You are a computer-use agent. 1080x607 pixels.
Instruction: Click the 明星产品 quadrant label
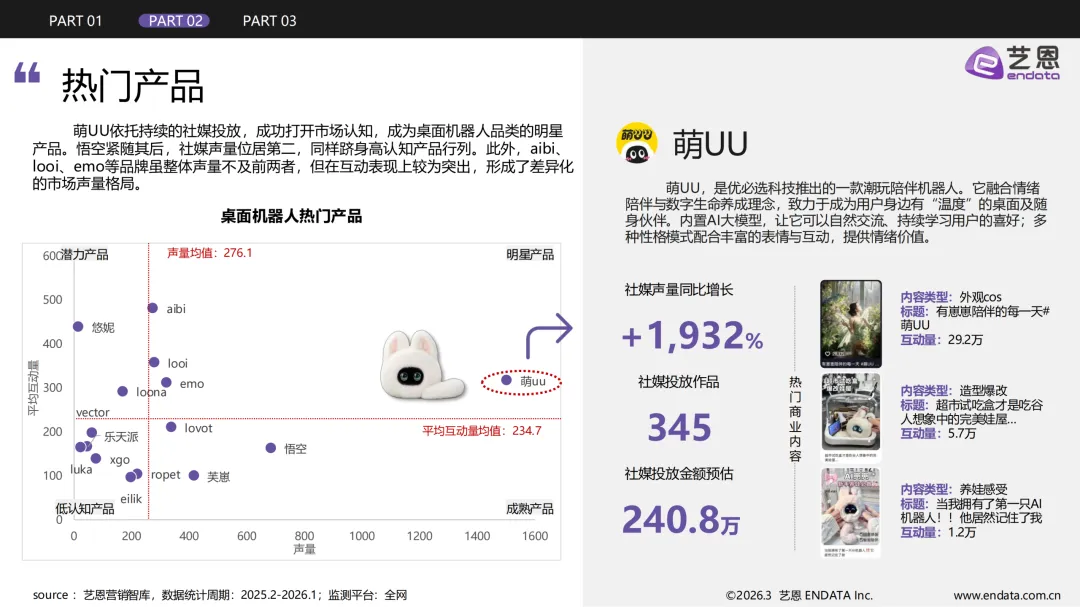pyautogui.click(x=530, y=255)
